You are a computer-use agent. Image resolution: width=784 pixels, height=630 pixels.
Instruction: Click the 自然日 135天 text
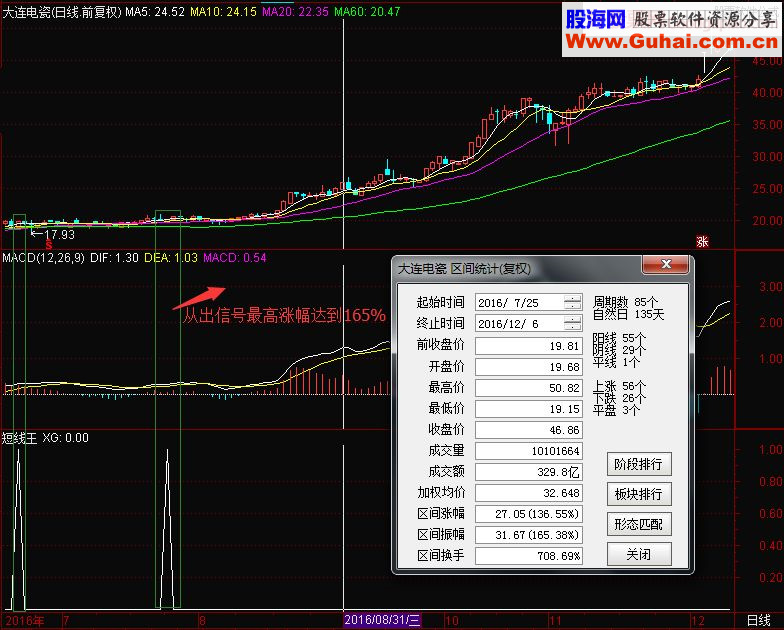click(628, 314)
